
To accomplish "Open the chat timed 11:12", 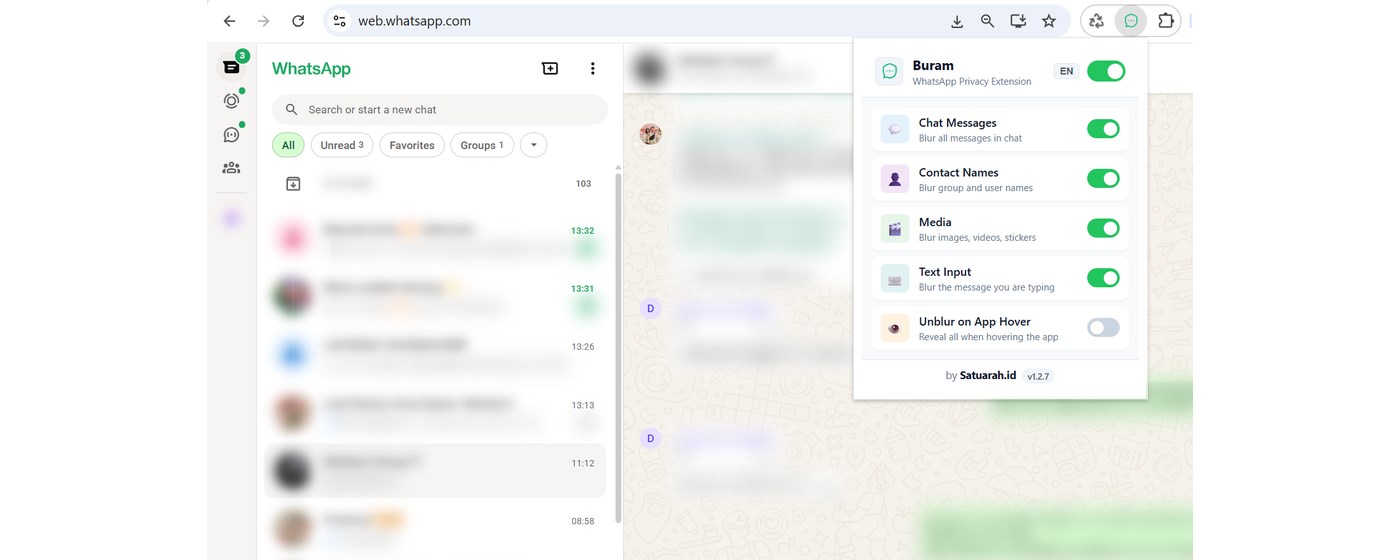I will (435, 471).
